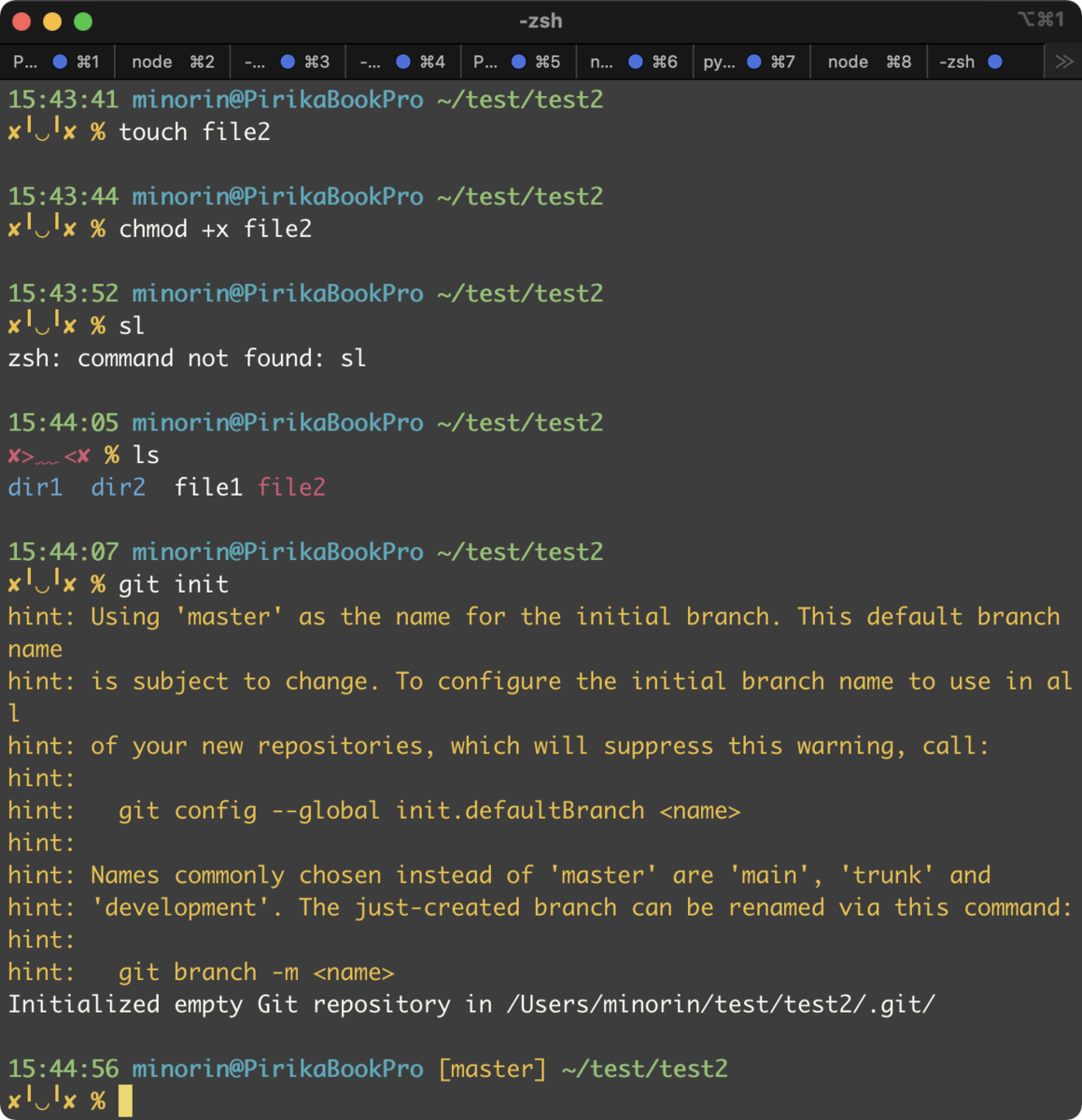The image size is (1082, 1120).
Task: Open the node tab with shortcut ⌘2
Action: click(173, 62)
